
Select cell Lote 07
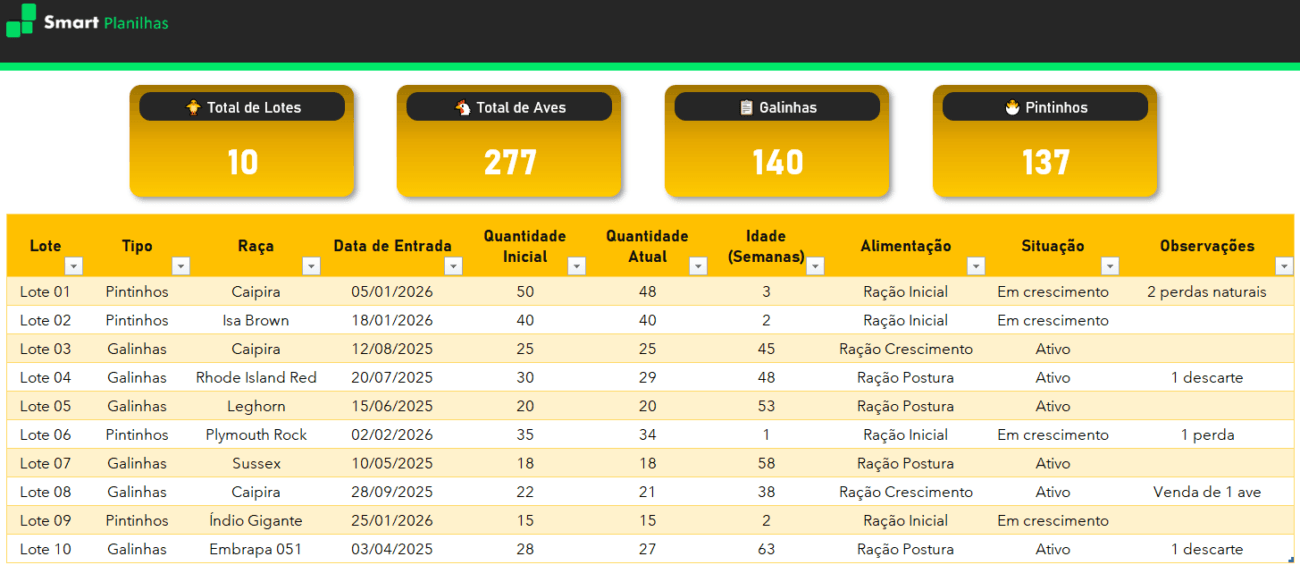(x=45, y=463)
